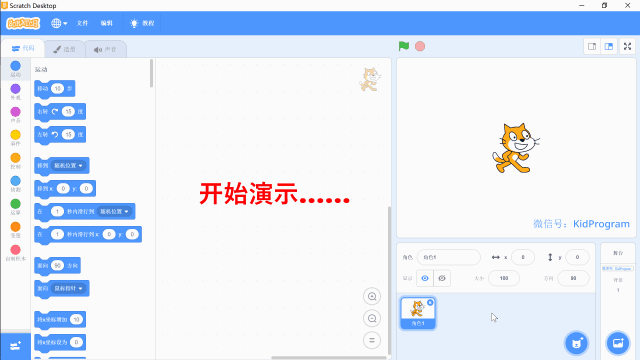Image resolution: width=640 pixels, height=360 pixels.
Task: Select the purple Looks category circle
Action: click(x=16, y=89)
